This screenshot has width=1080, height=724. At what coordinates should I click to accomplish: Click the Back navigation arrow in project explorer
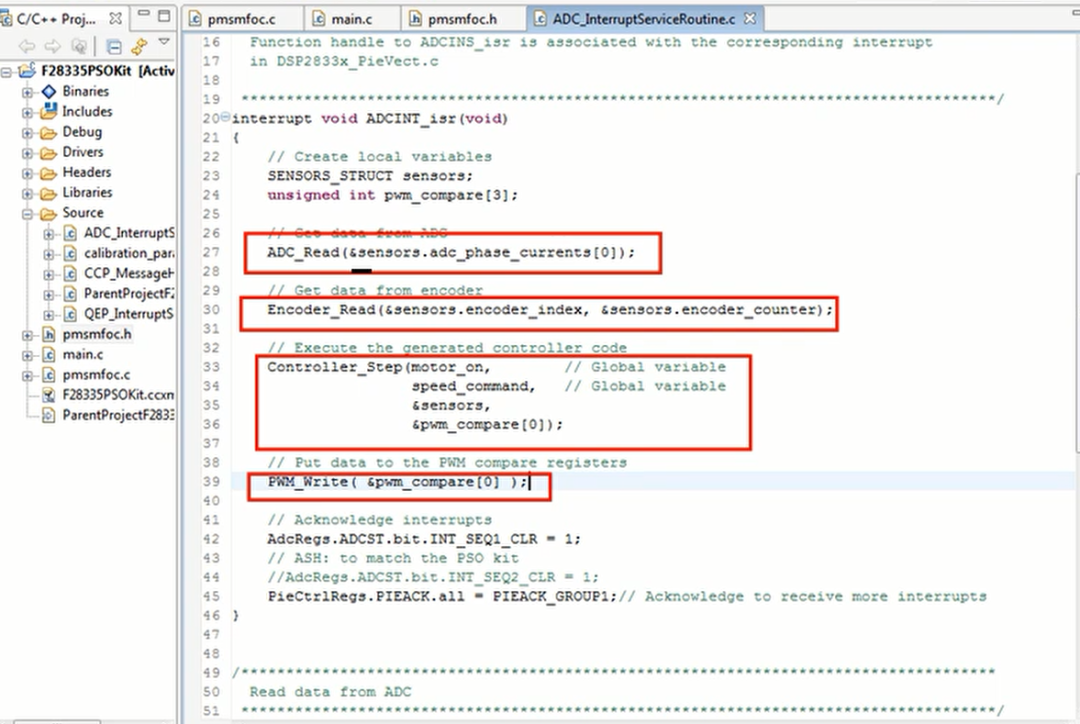(27, 46)
